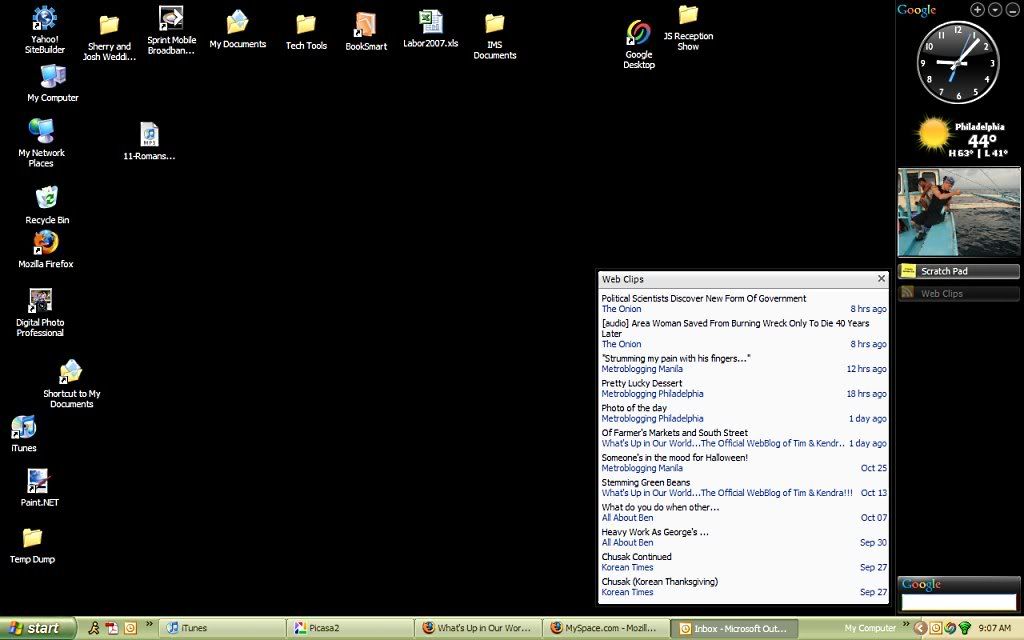This screenshot has width=1024, height=640.
Task: Switch to MySpace.com Mozilla taskbar button
Action: (x=606, y=628)
